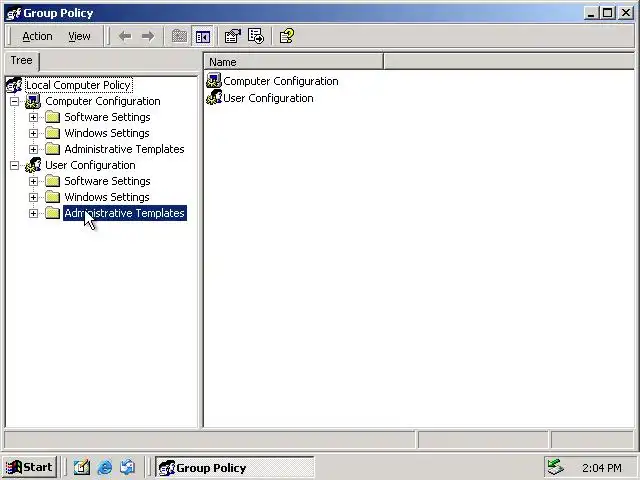Image resolution: width=640 pixels, height=480 pixels.
Task: Open the Start menu
Action: (30, 467)
